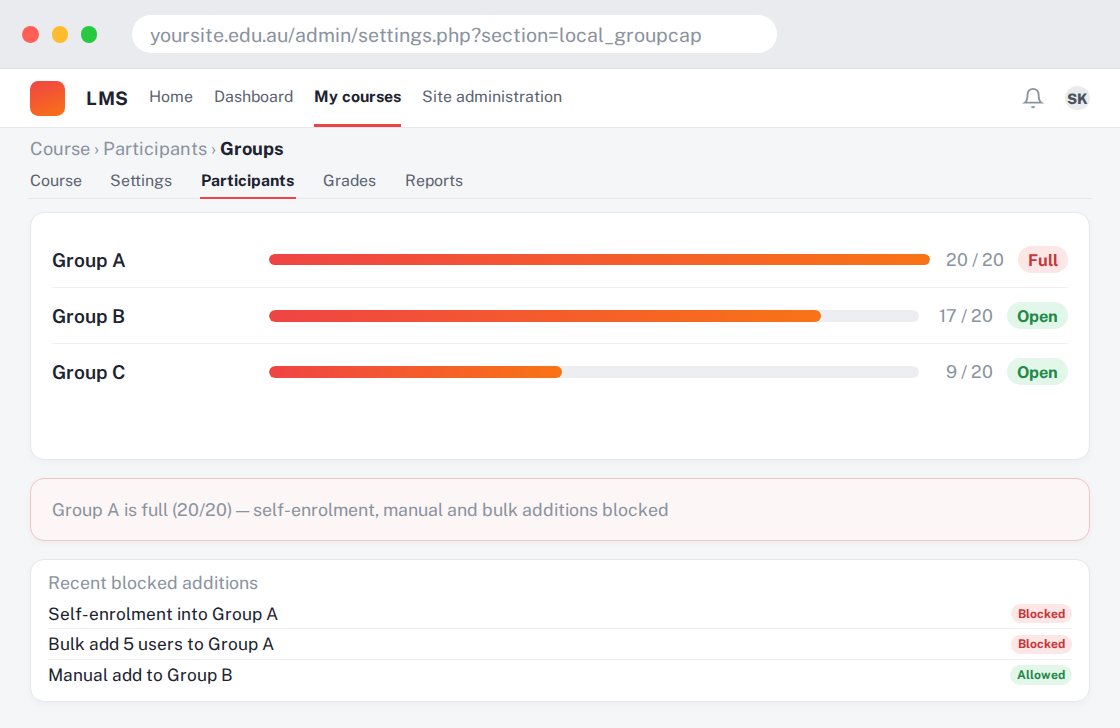Screen dimensions: 1120x728
Task: Click the red close window dot
Action: (31, 34)
